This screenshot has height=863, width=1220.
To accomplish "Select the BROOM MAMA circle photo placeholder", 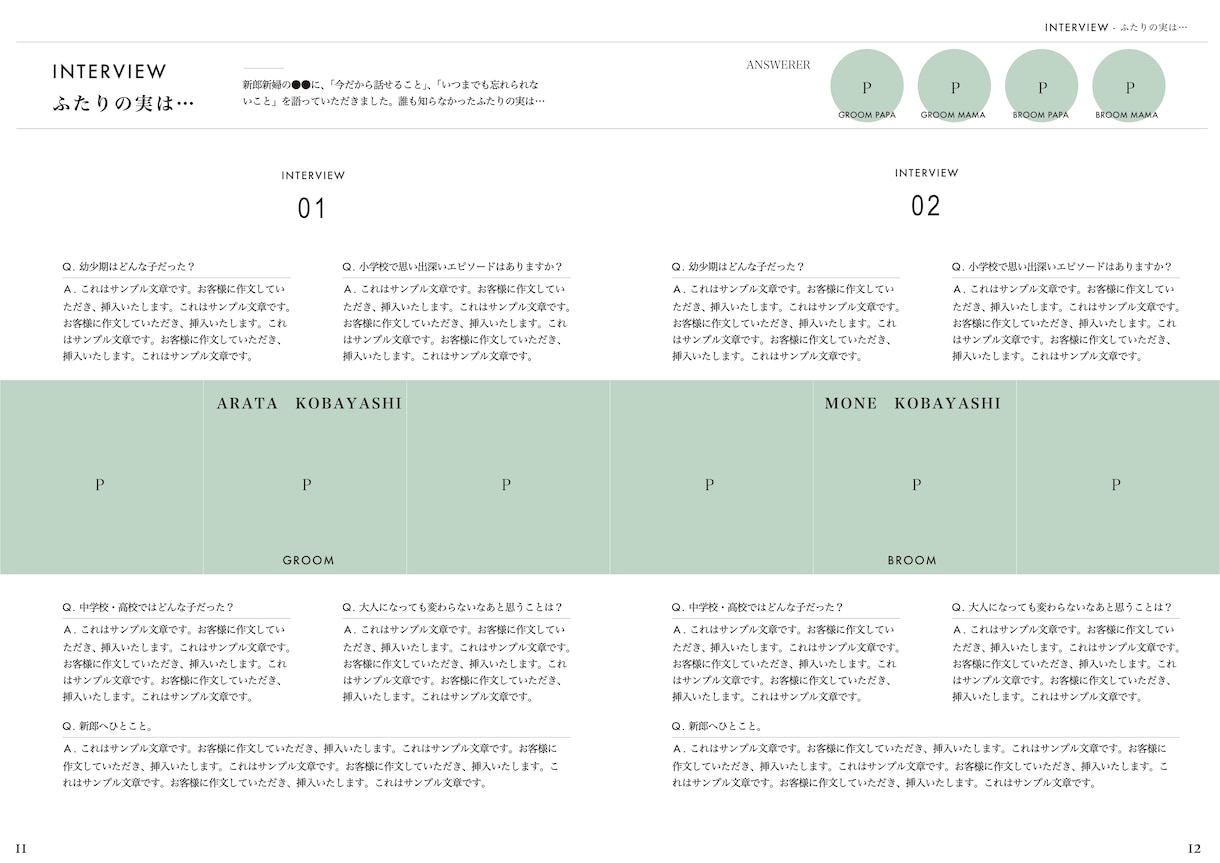I will pyautogui.click(x=1128, y=86).
